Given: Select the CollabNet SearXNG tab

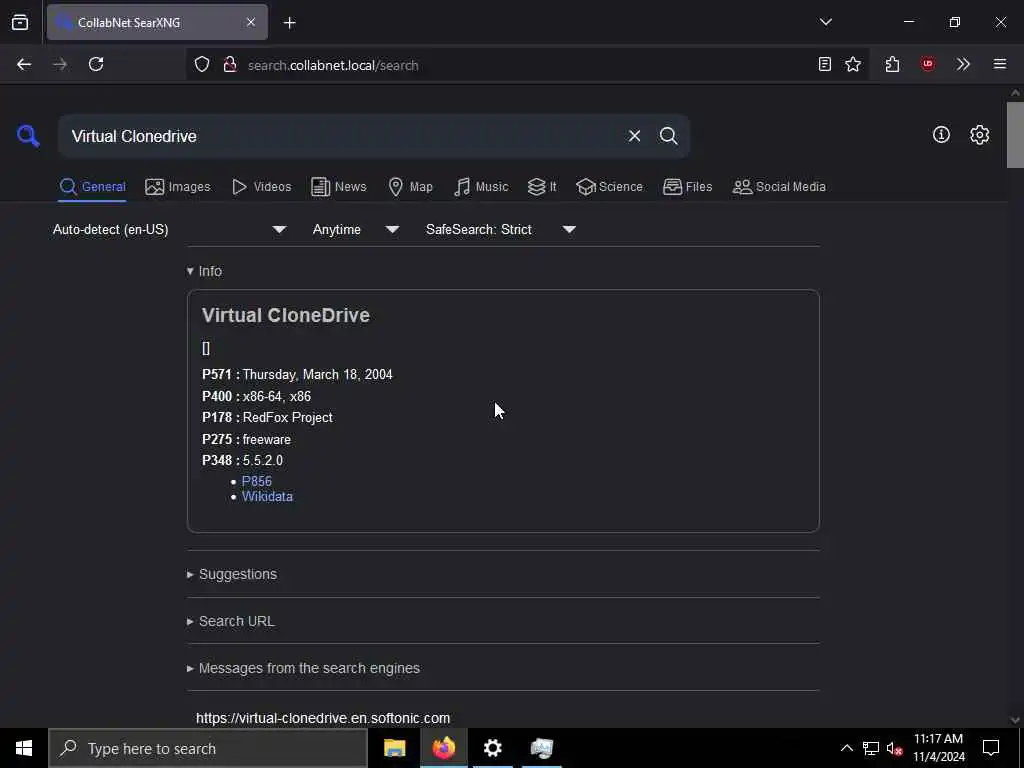Looking at the screenshot, I should click(157, 22).
